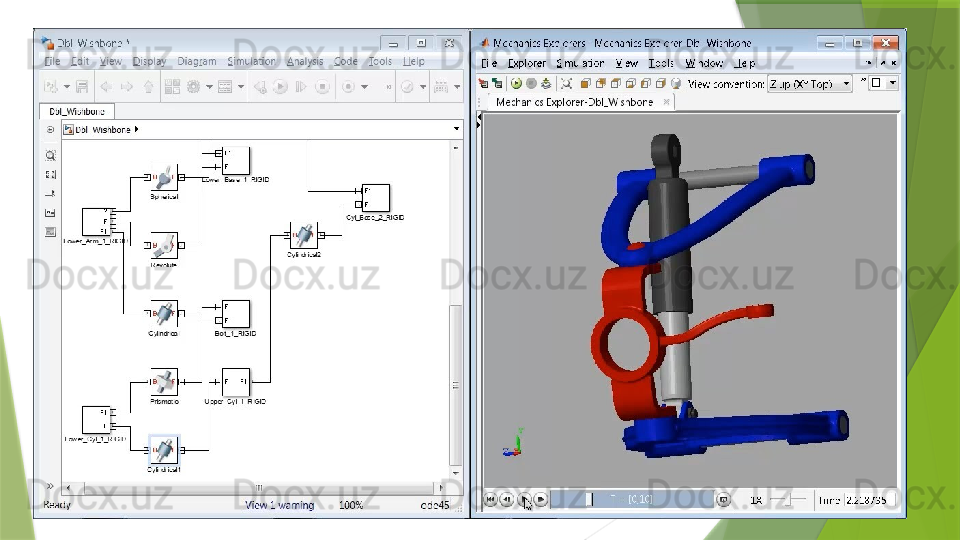Open the Library Browser icon

(x=171, y=87)
